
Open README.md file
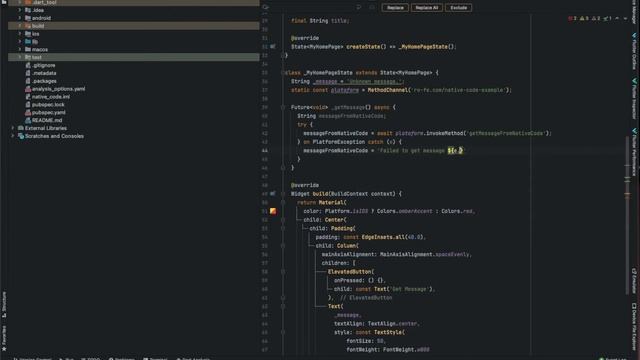click(47, 120)
